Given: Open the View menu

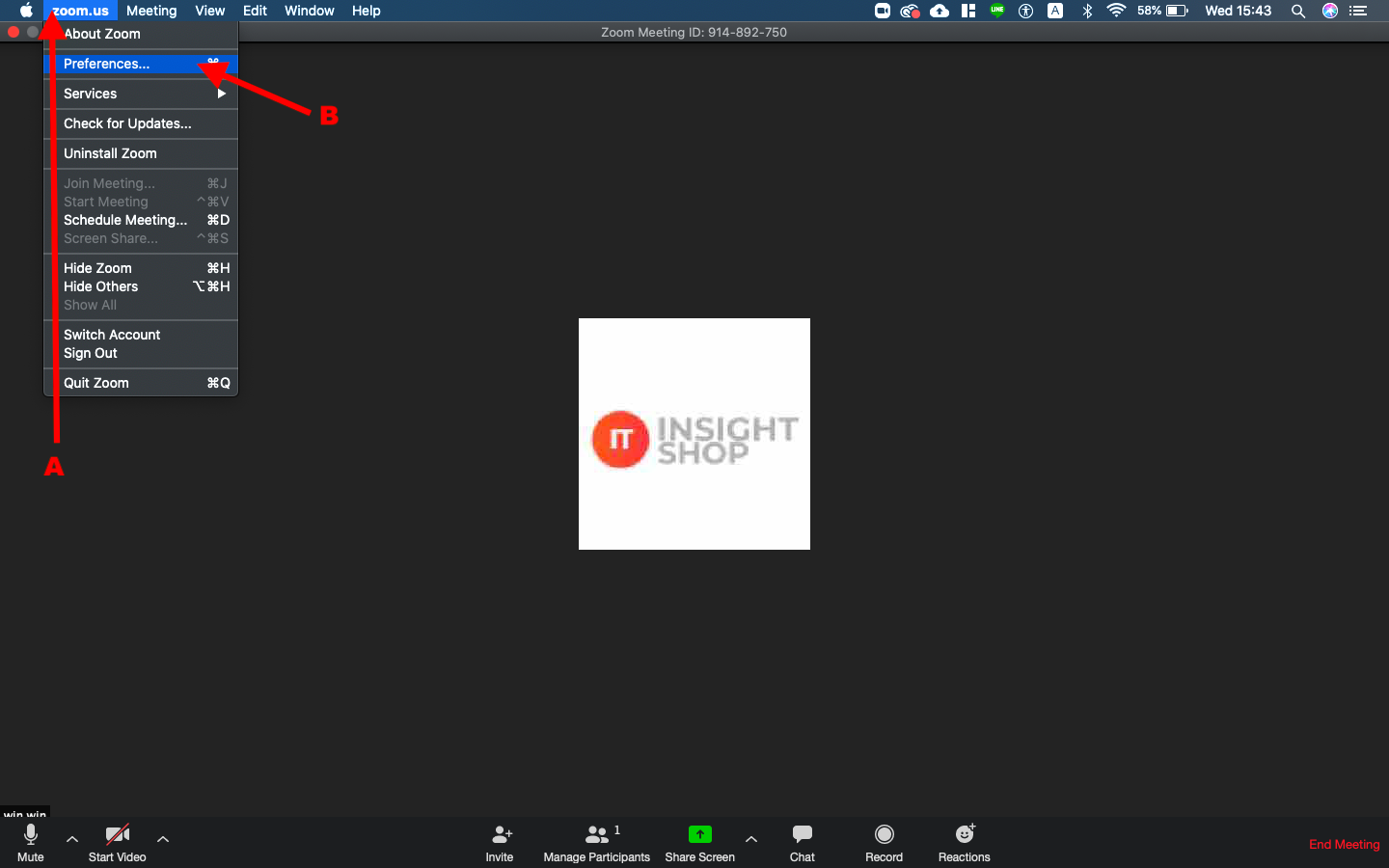Looking at the screenshot, I should 209,11.
